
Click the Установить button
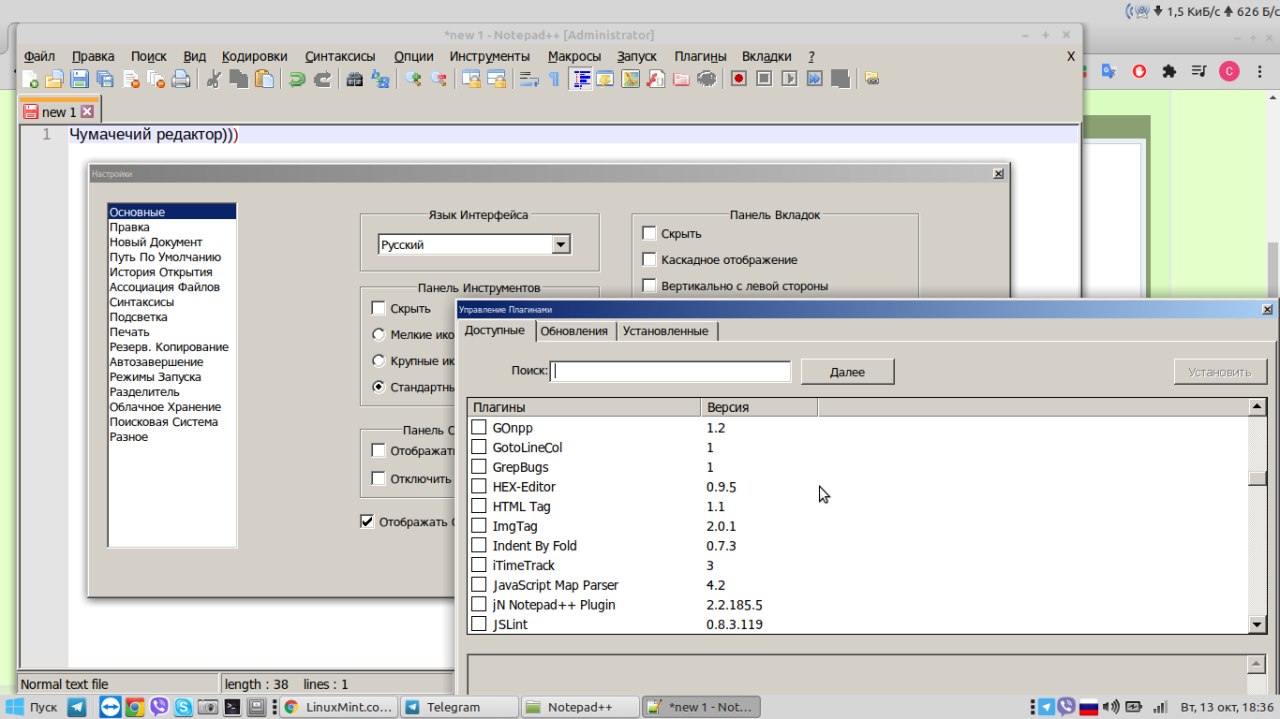[1220, 372]
